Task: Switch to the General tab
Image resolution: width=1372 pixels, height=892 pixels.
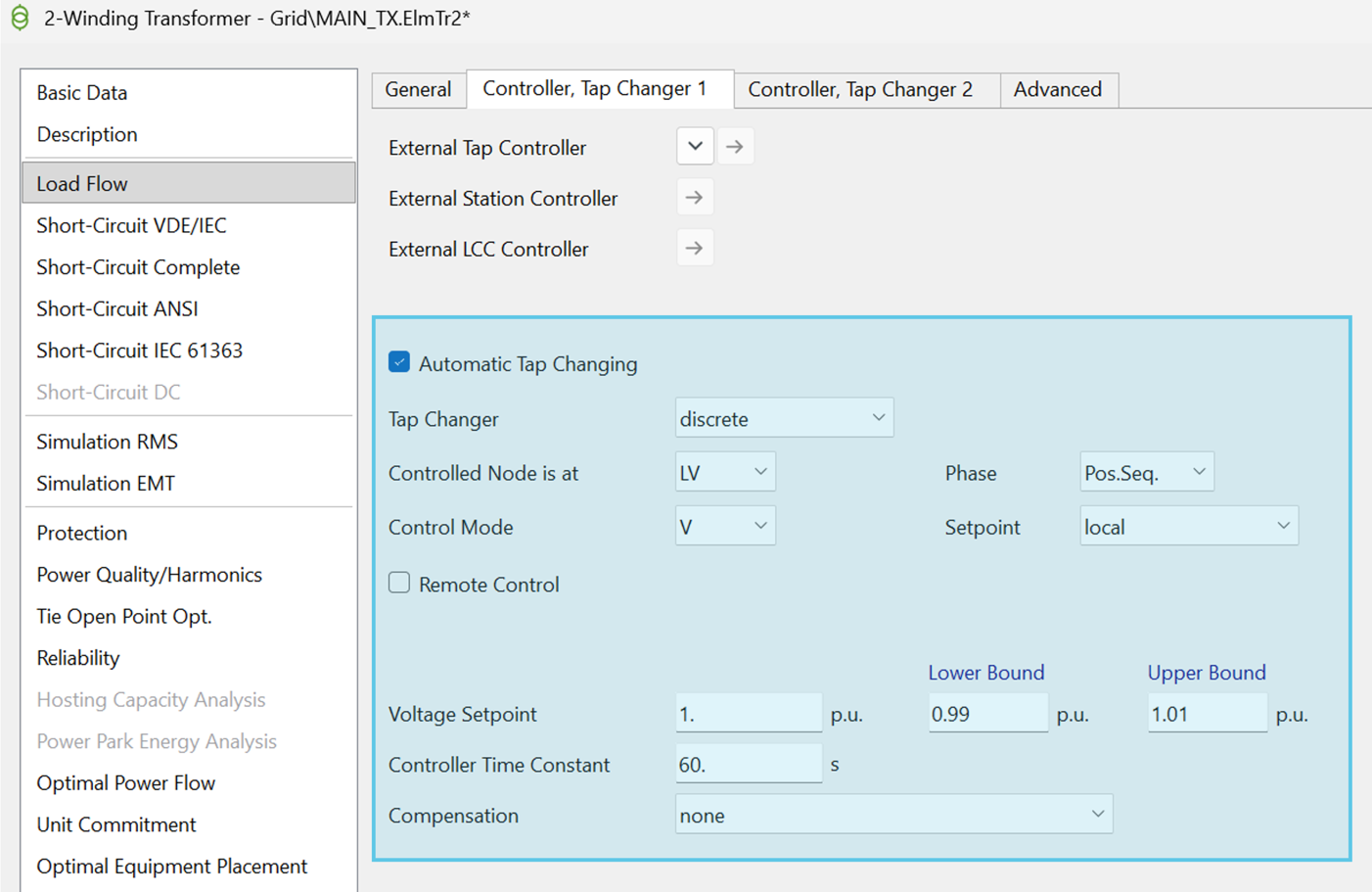Action: 419,89
